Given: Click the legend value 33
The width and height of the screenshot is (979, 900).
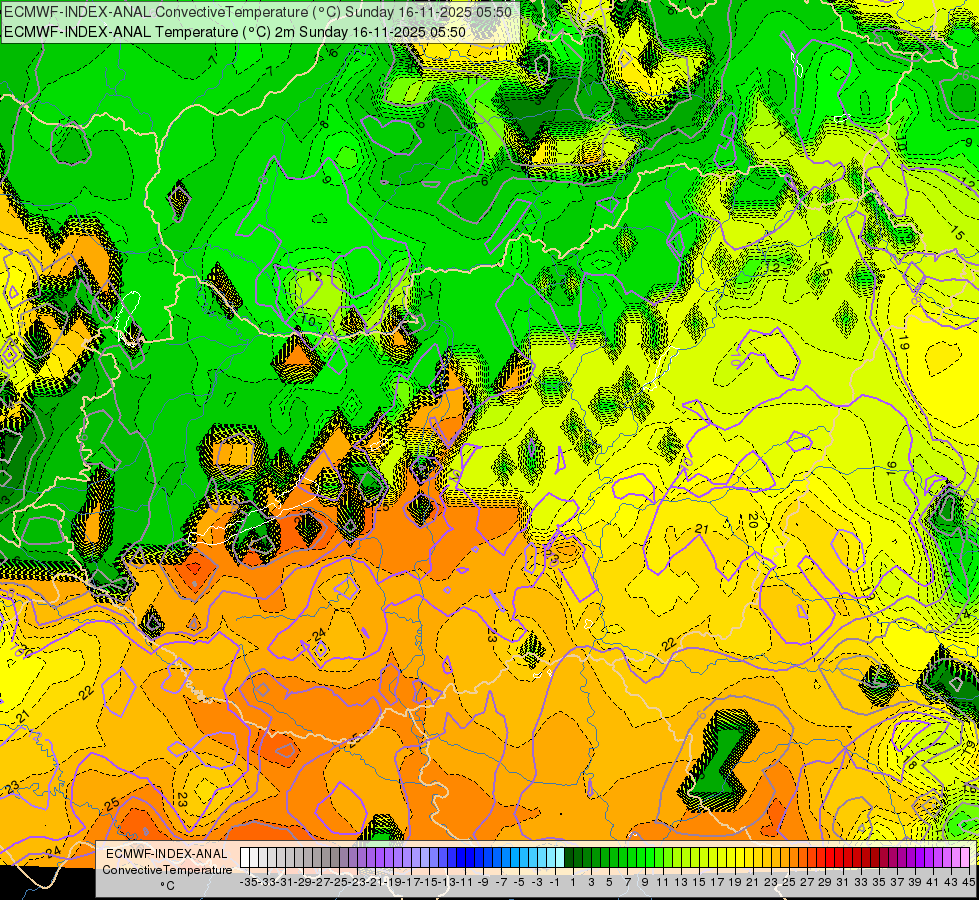Looking at the screenshot, I should click(861, 882).
